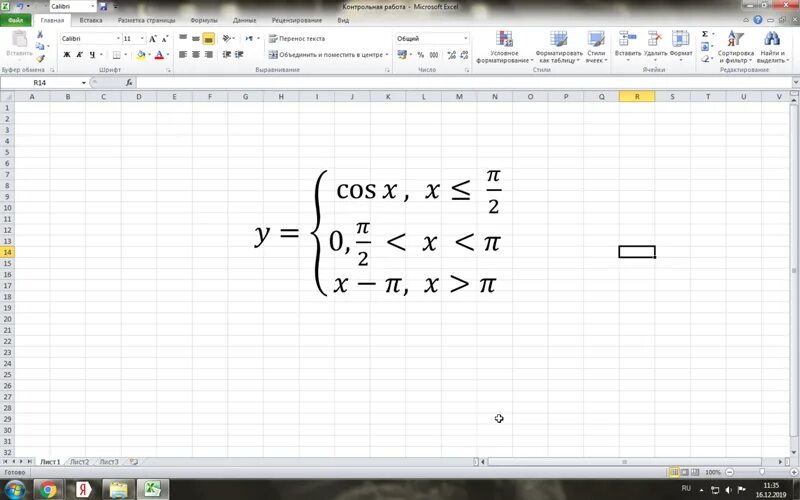Open text orientation dropdown
The height and width of the screenshot is (500, 800).
[x=229, y=38]
